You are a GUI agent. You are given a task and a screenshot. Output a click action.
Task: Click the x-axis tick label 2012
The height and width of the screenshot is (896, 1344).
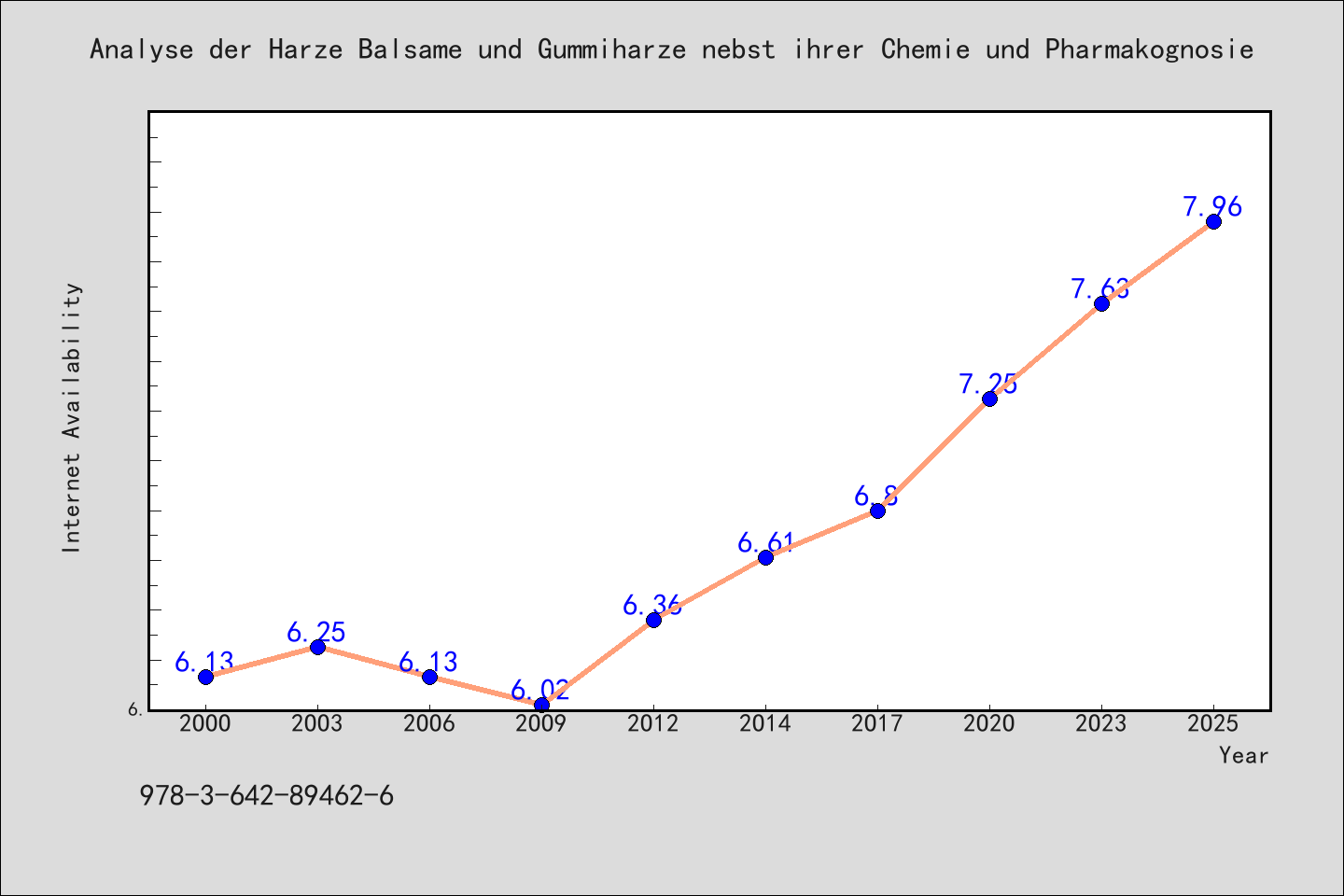tap(653, 724)
